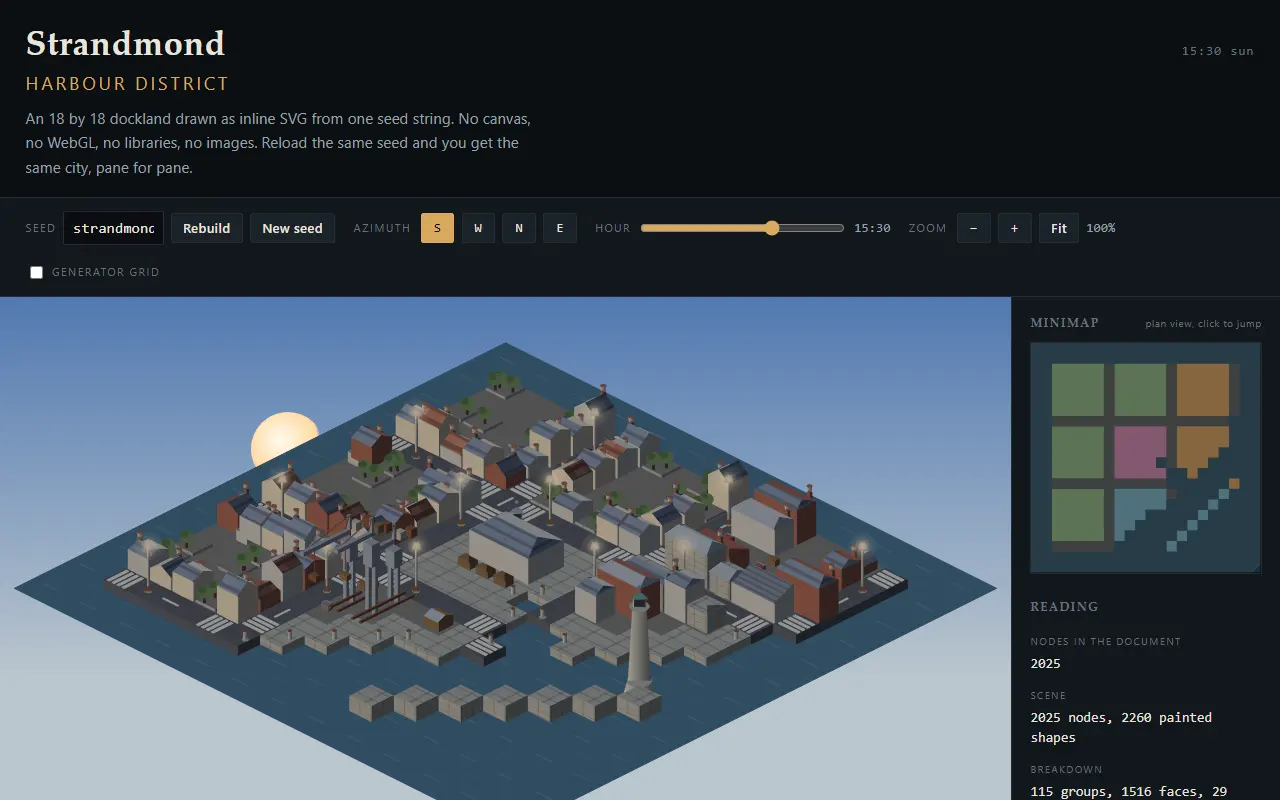This screenshot has width=1280, height=800.
Task: Click the "Nodes in the document" label
Action: pyautogui.click(x=1106, y=642)
